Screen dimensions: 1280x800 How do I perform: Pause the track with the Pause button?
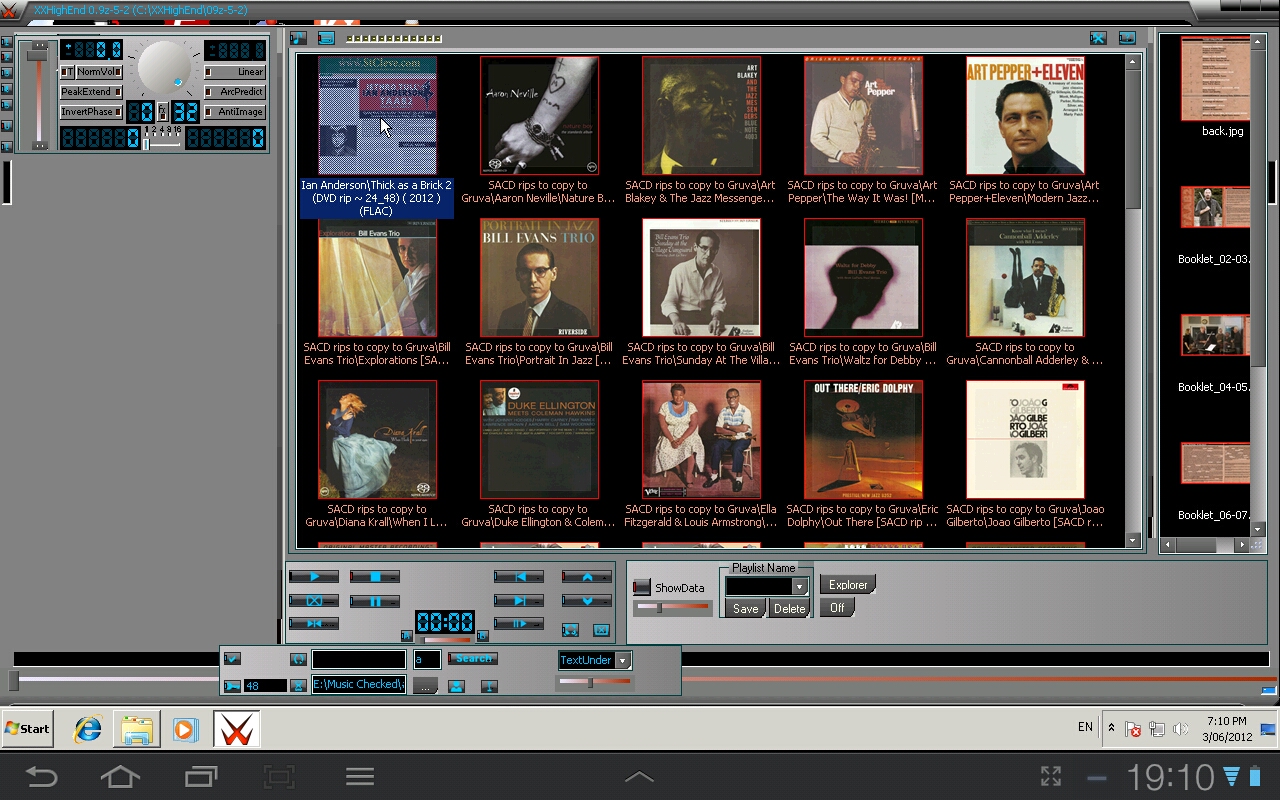tap(375, 601)
